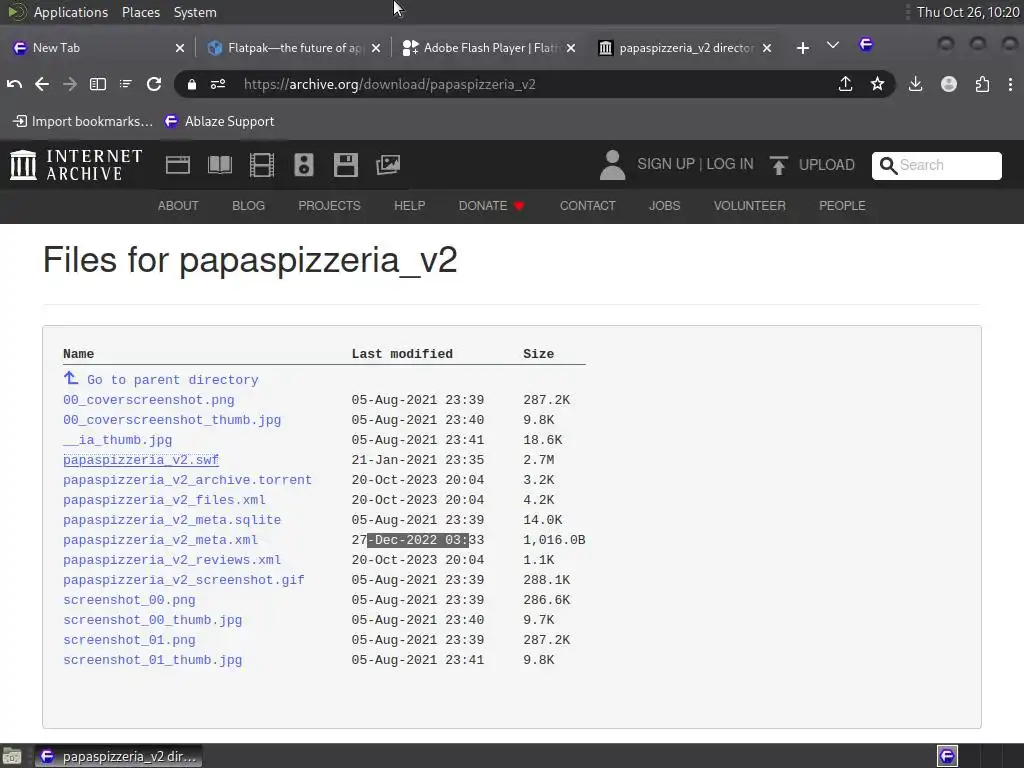Open the browser three-dot menu
The image size is (1024, 768).
pos(1010,84)
